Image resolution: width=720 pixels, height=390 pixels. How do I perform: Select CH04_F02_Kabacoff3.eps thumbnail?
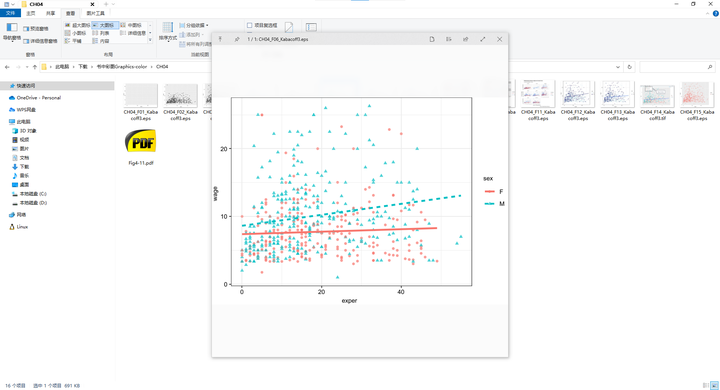(180, 102)
